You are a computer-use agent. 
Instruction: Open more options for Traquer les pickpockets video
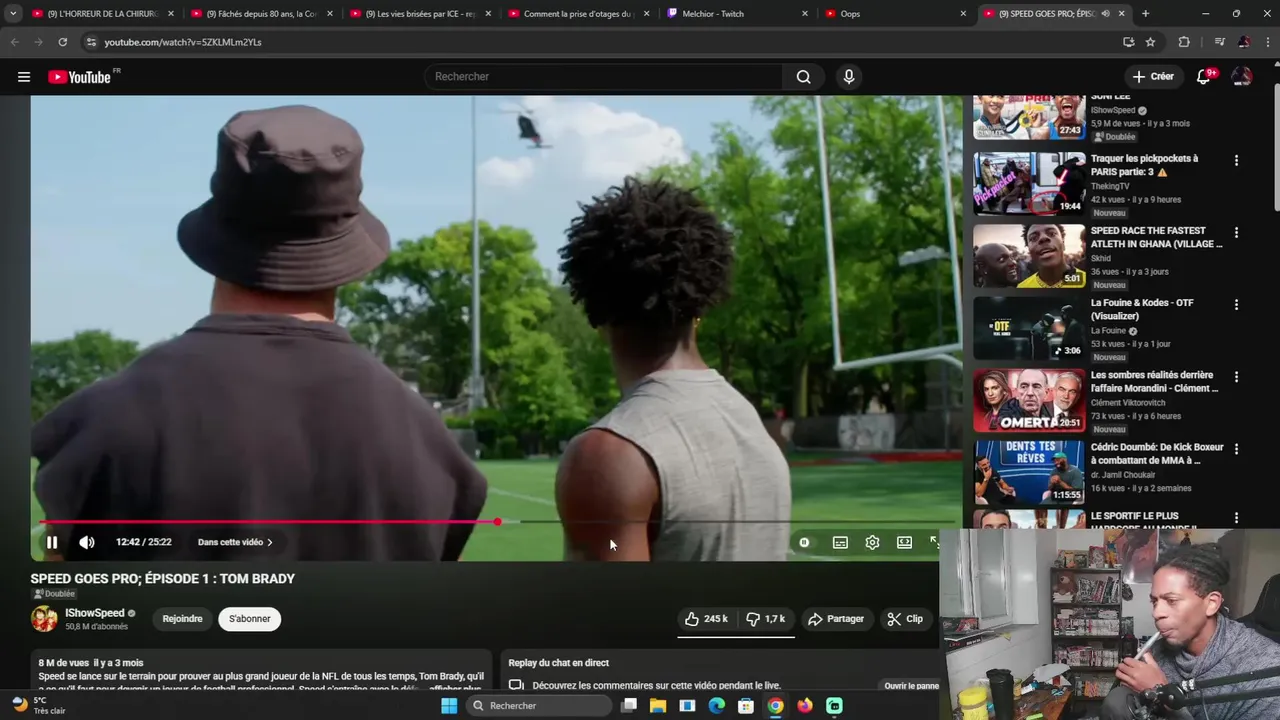[x=1236, y=160]
